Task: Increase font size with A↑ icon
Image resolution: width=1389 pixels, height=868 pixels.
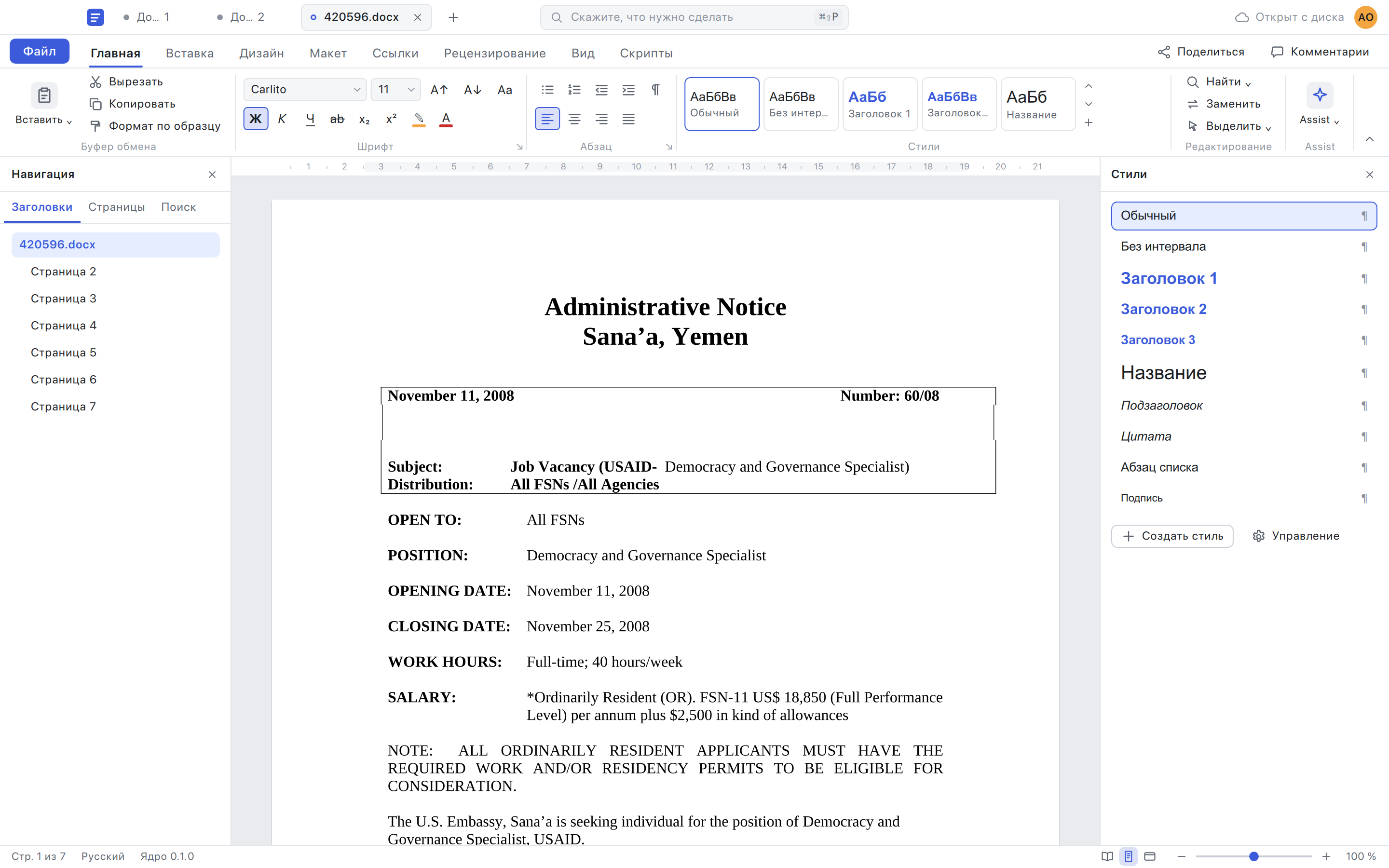Action: (439, 90)
